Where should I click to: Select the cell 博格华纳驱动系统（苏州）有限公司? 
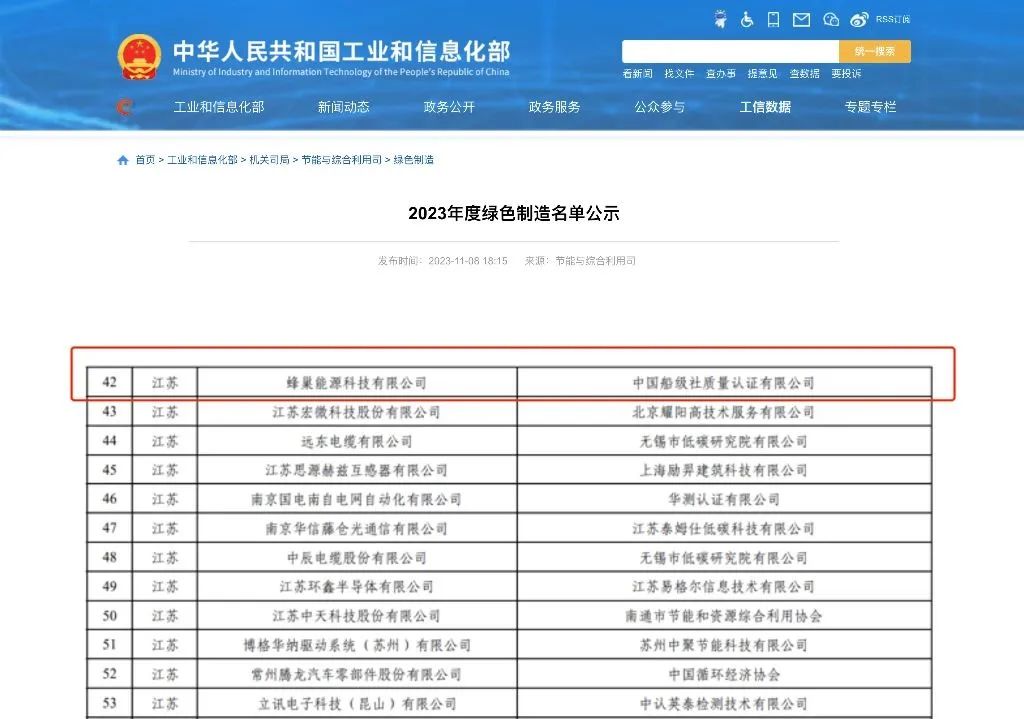(x=357, y=645)
